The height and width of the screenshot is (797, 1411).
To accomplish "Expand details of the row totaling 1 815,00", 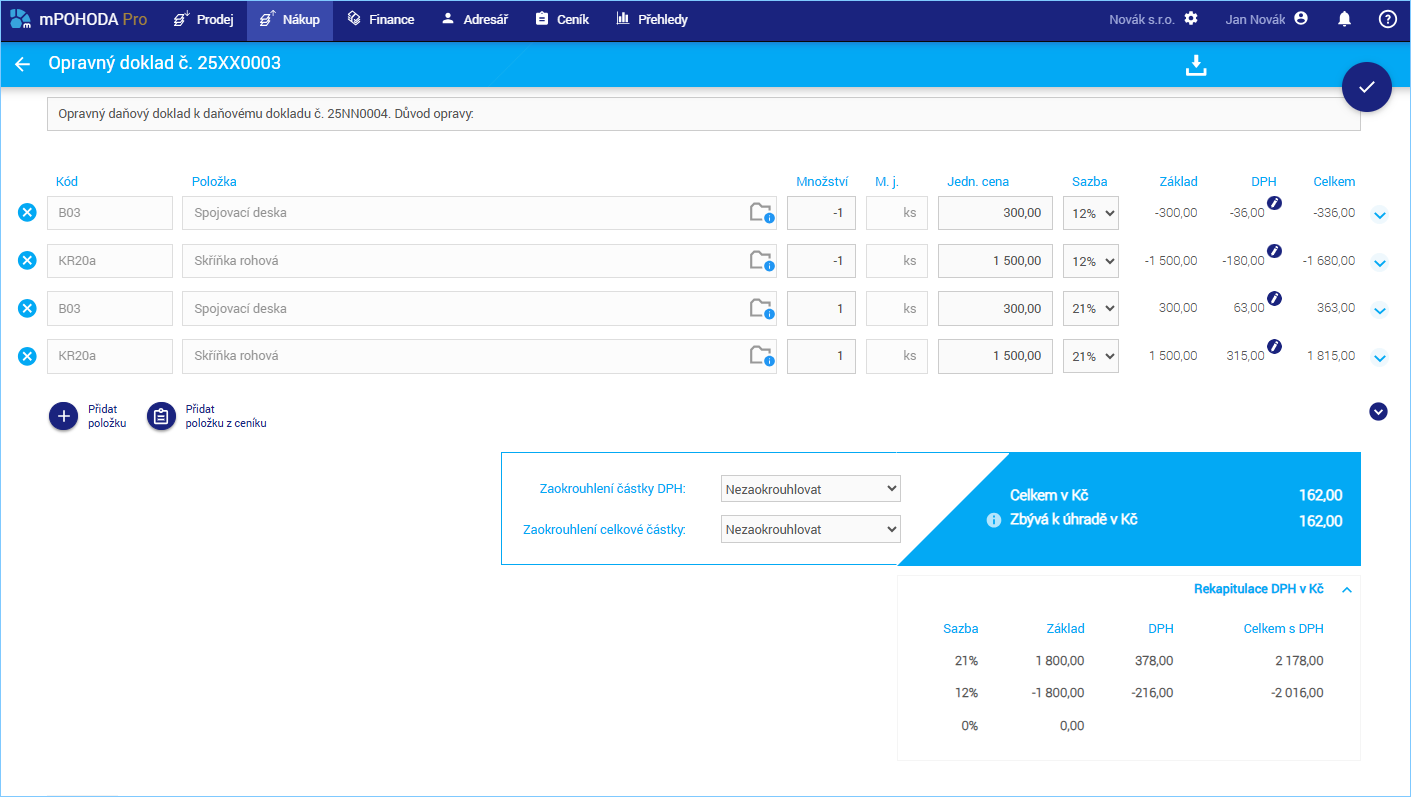I will 1380,358.
